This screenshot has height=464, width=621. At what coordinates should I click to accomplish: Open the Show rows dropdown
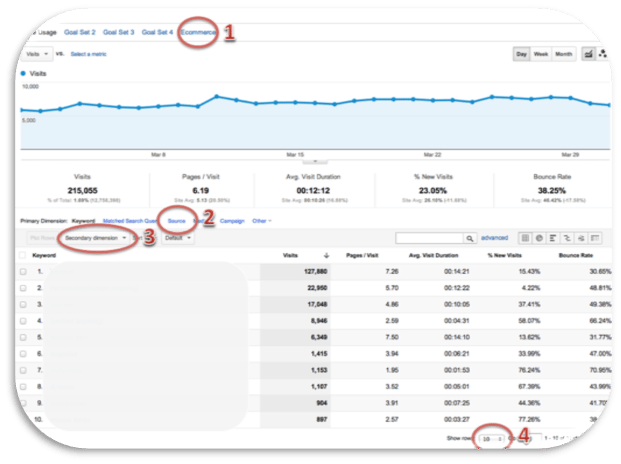pyautogui.click(x=492, y=438)
